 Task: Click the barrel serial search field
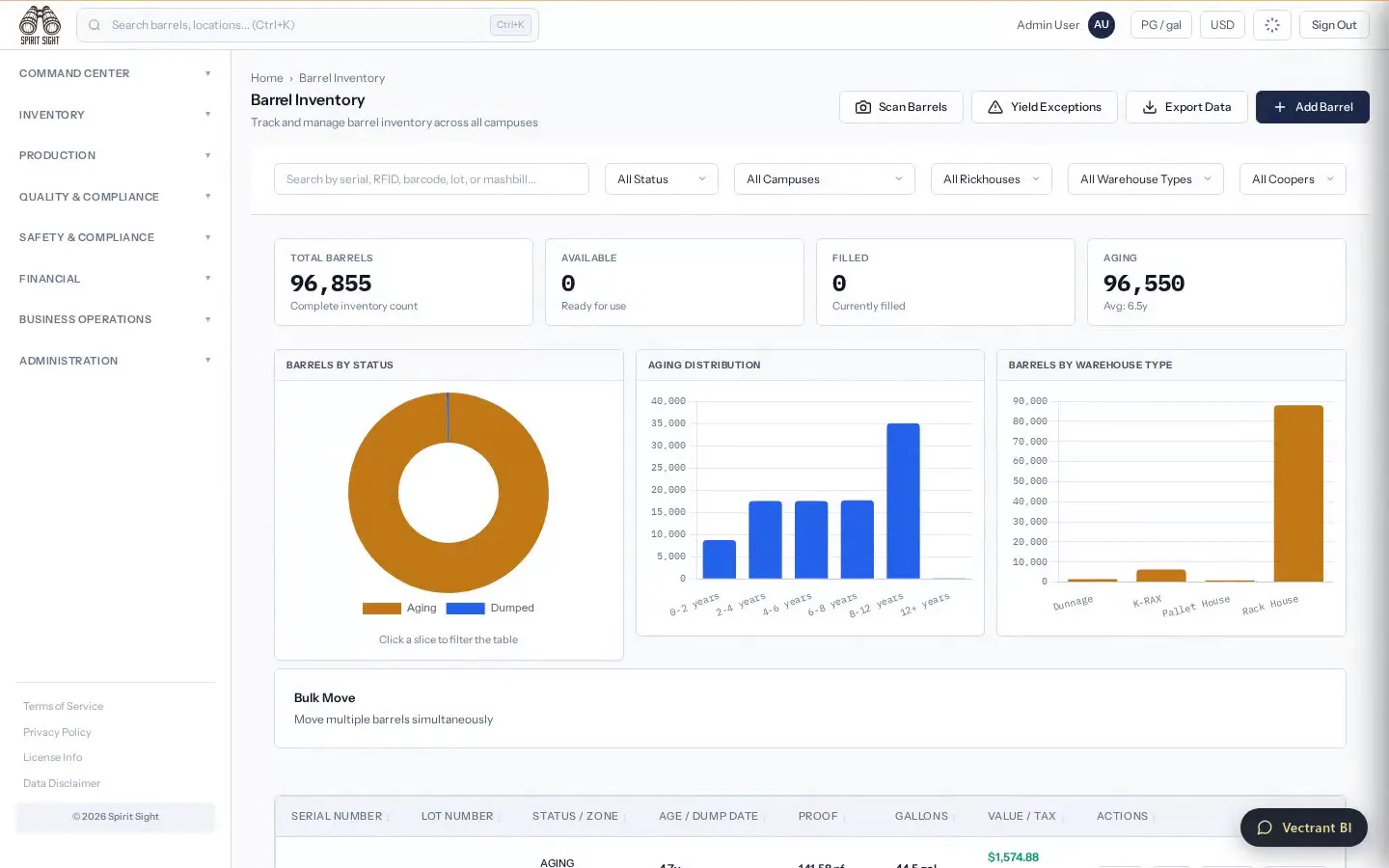[431, 179]
